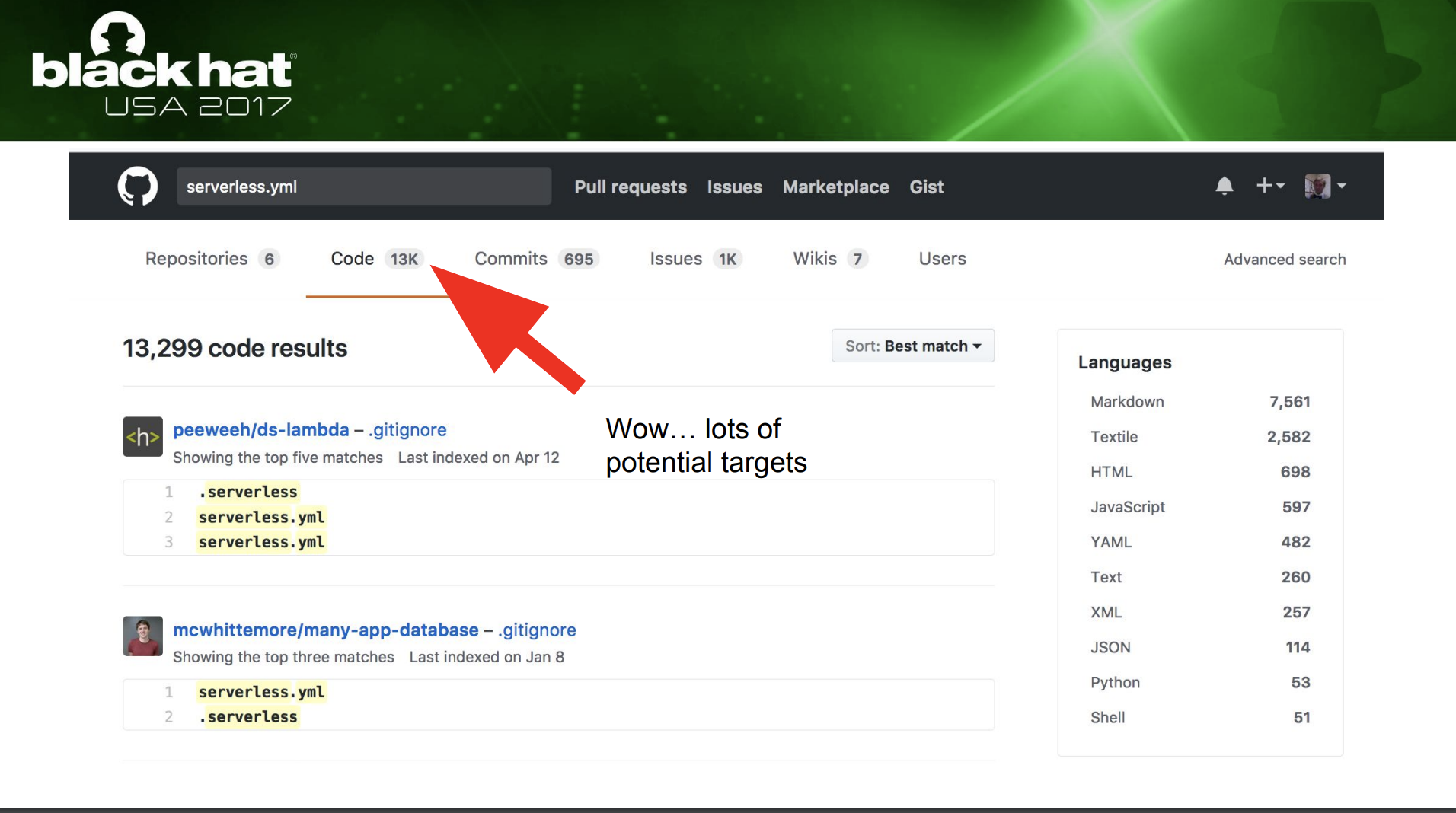The width and height of the screenshot is (1456, 813).
Task: Click the "13,299 code results" heading
Action: (235, 349)
